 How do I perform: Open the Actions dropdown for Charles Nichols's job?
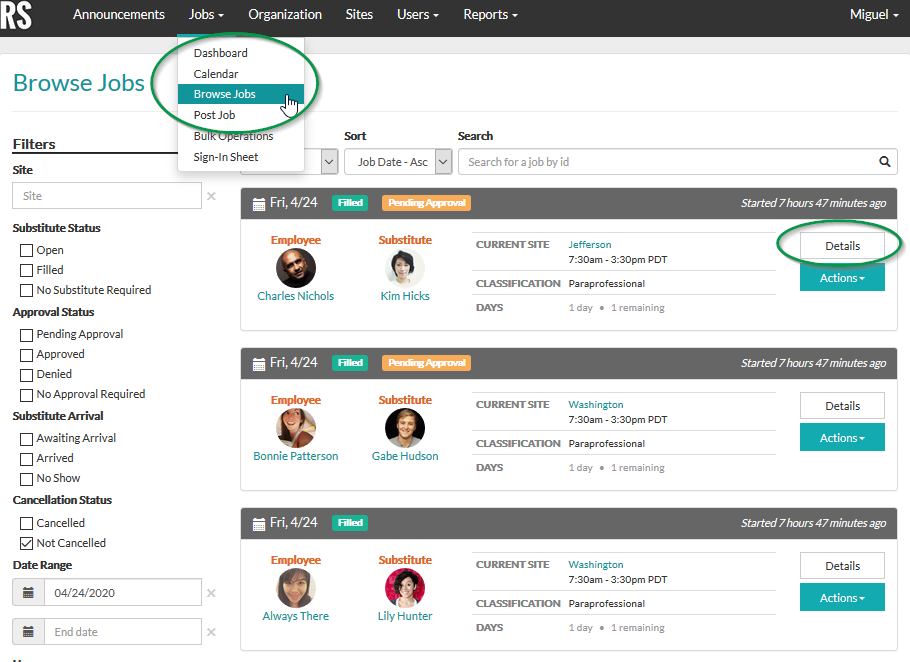[841, 278]
